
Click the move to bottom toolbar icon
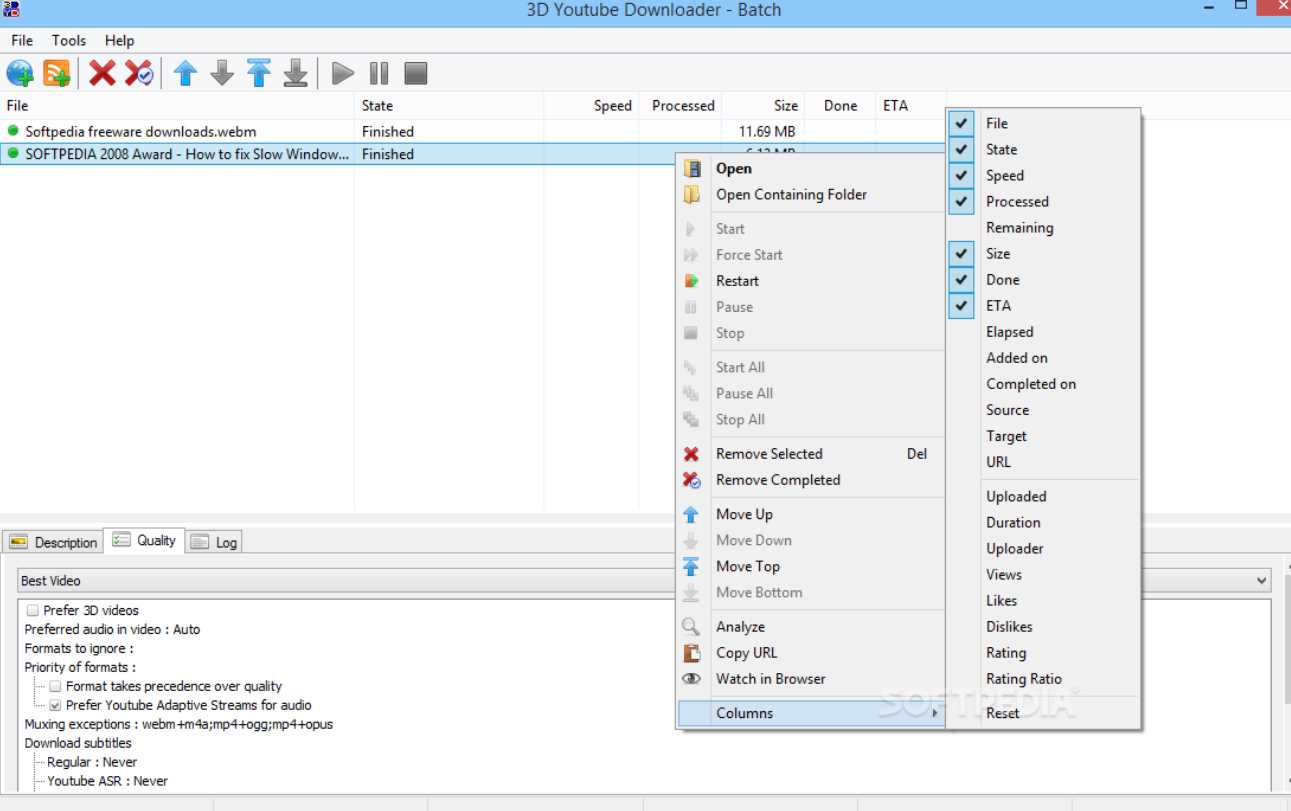tap(295, 73)
